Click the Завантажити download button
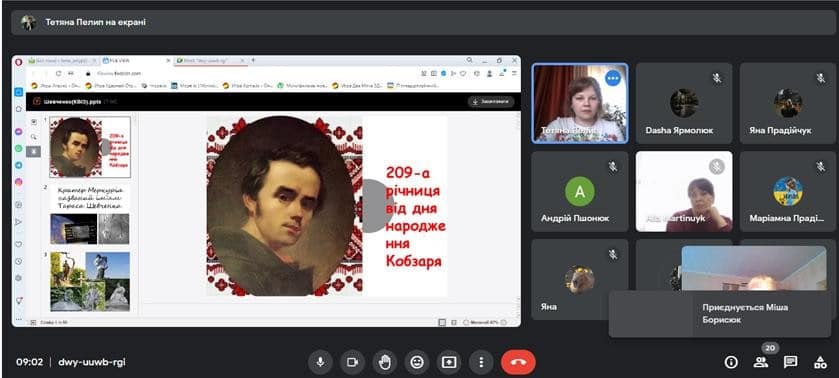This screenshot has height=378, width=839. (491, 101)
